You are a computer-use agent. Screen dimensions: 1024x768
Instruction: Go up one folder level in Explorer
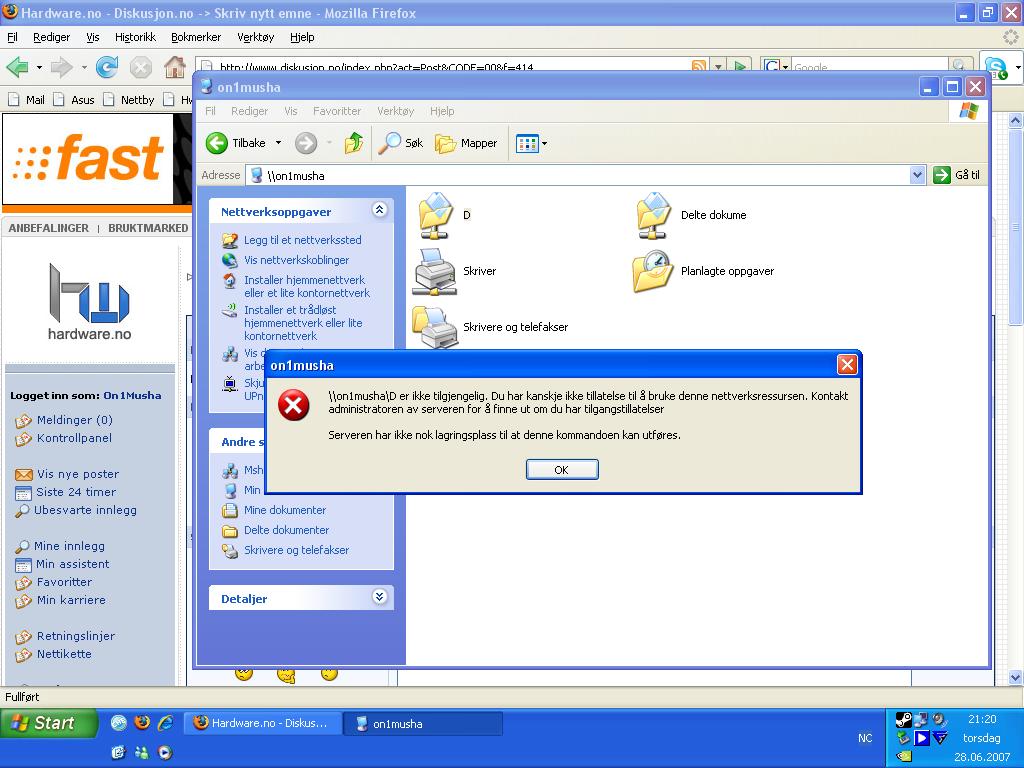(353, 143)
